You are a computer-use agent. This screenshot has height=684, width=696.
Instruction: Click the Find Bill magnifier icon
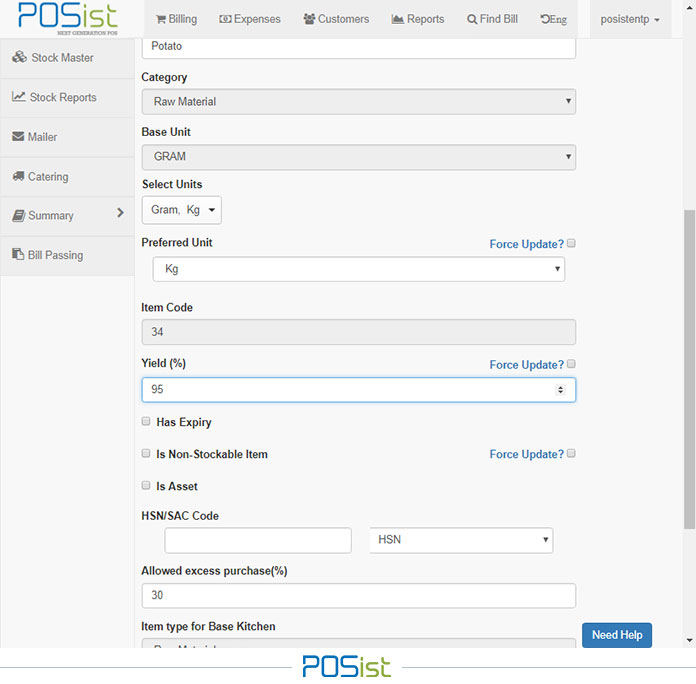472,20
